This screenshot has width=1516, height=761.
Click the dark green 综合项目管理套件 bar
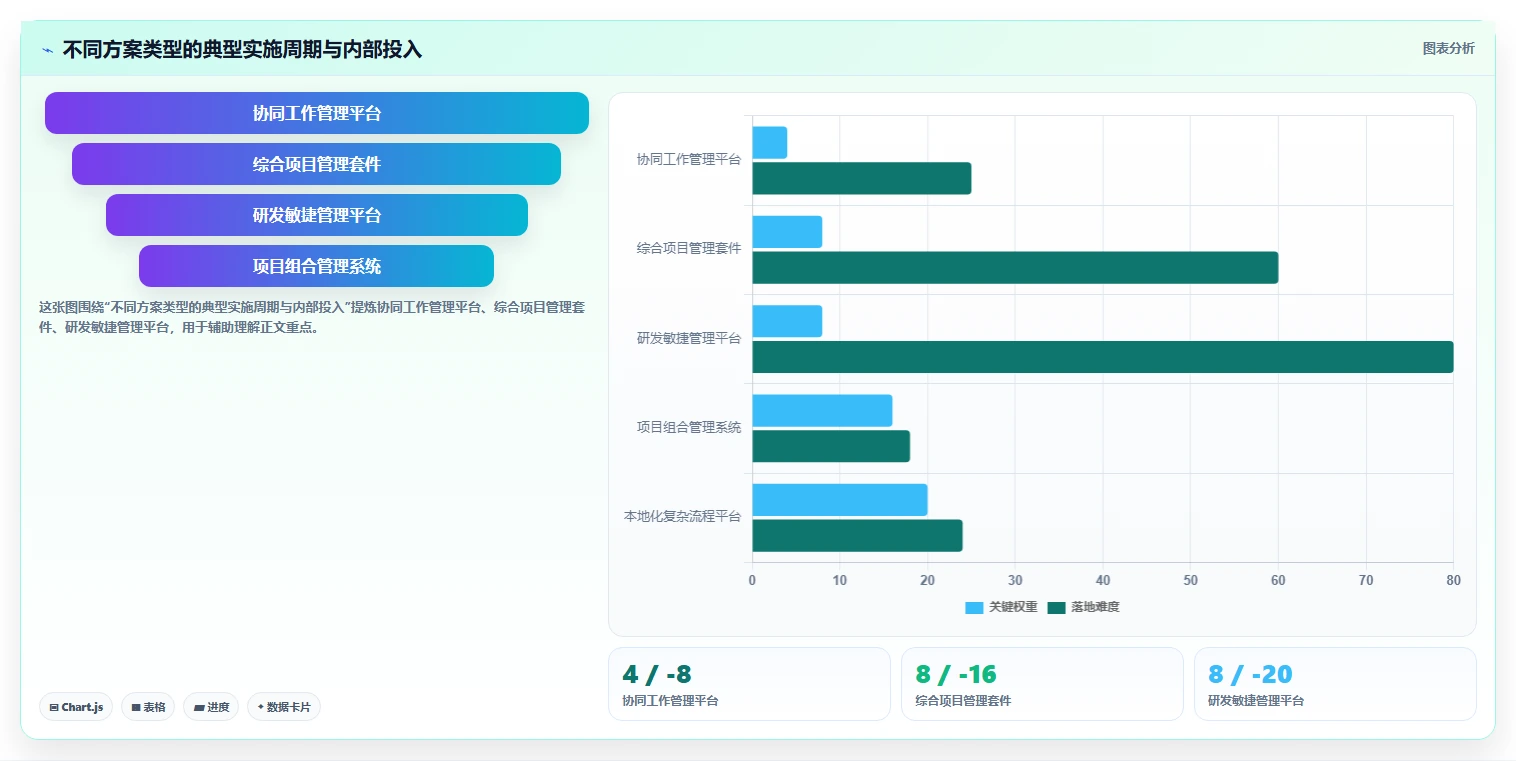click(1015, 267)
